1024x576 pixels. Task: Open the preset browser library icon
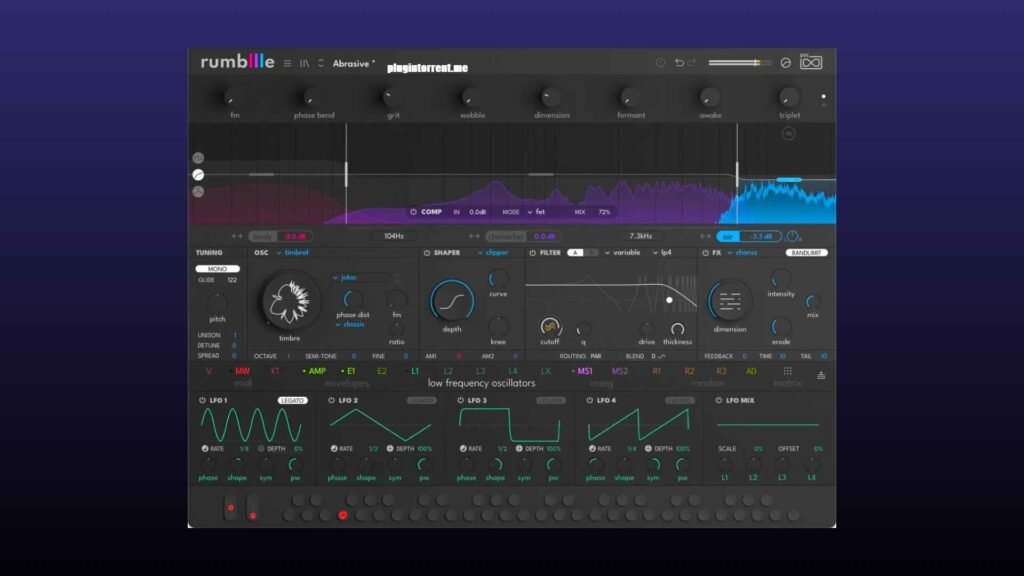(x=304, y=63)
